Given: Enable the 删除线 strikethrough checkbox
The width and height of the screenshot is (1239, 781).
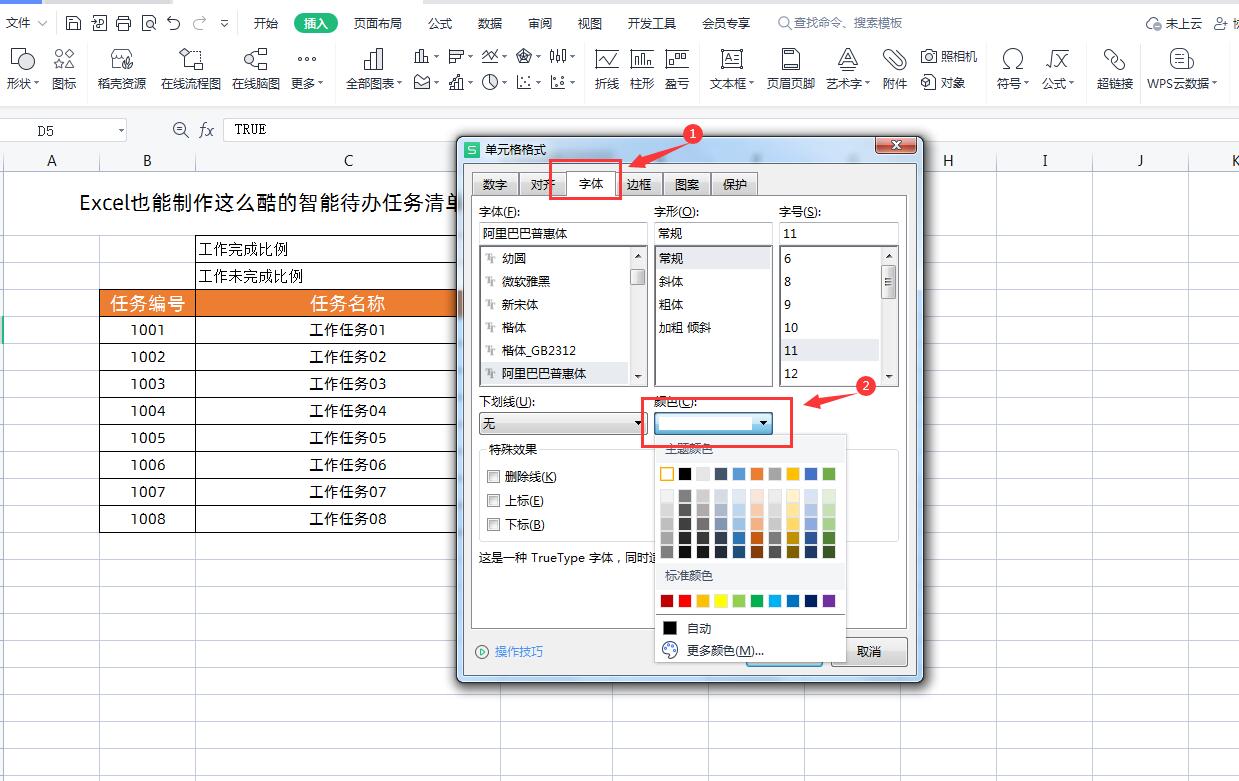Looking at the screenshot, I should coord(494,476).
